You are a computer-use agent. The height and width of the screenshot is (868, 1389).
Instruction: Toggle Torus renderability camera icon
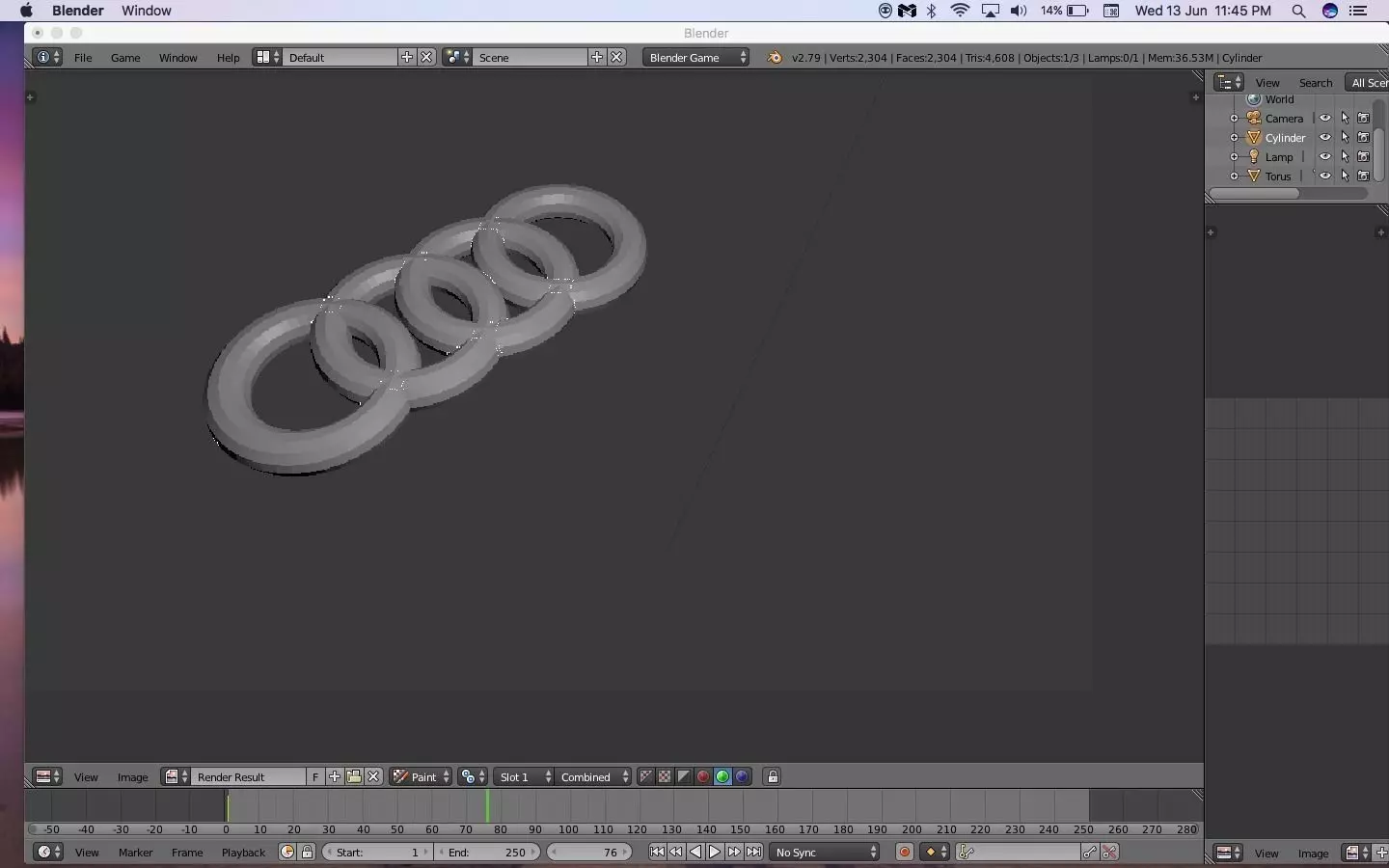1364,176
